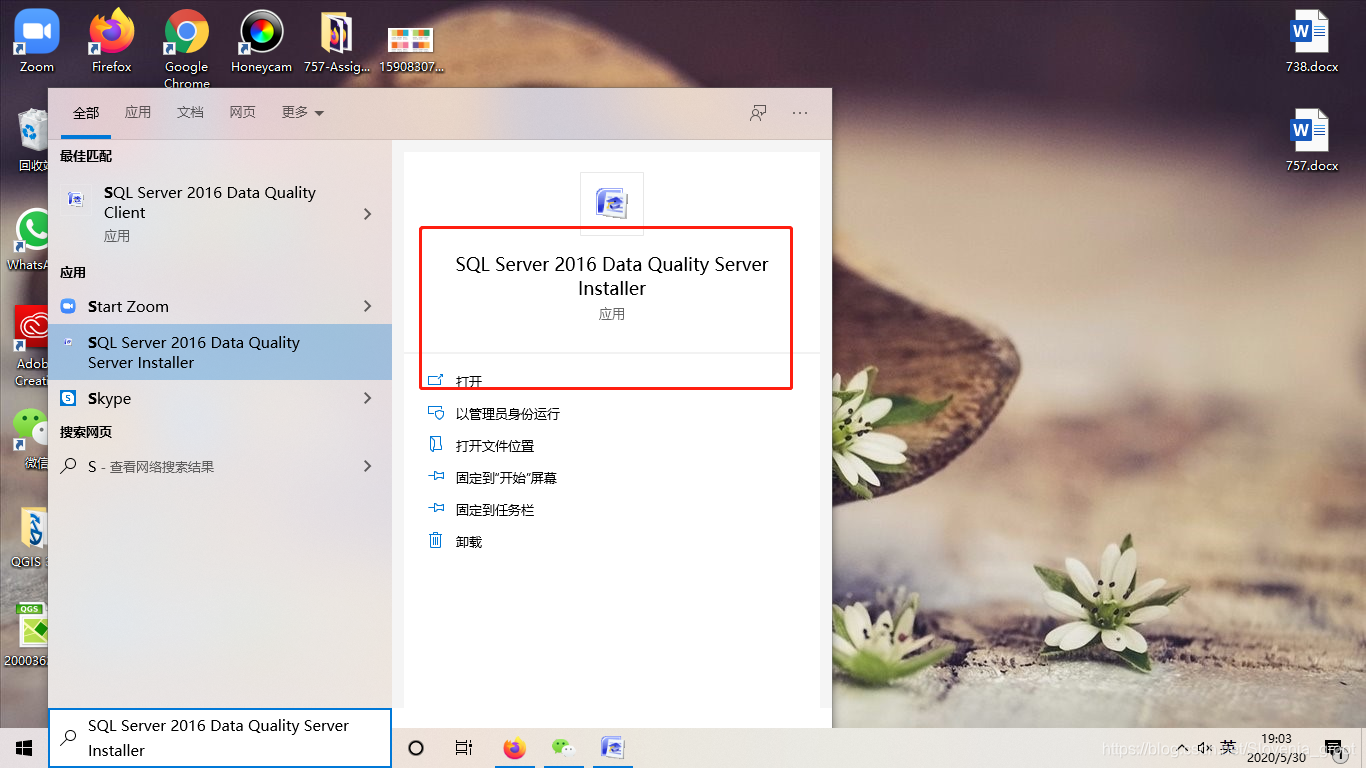The image size is (1366, 768).
Task: Click the Data Quality Server Installer preview icon
Action: (x=611, y=203)
